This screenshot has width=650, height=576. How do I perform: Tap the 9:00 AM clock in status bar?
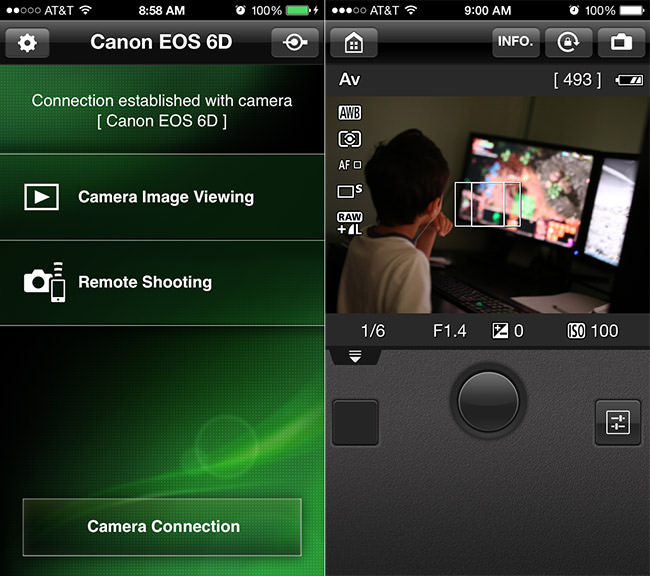[x=488, y=10]
